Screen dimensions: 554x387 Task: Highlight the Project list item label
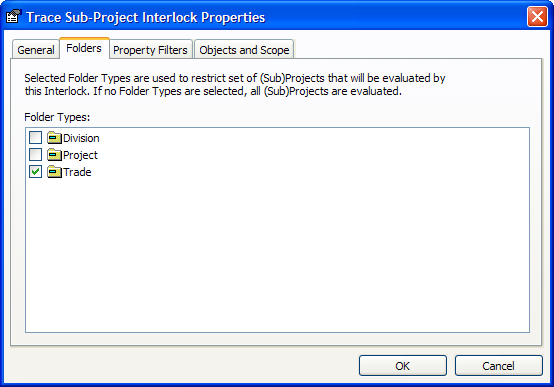point(80,155)
